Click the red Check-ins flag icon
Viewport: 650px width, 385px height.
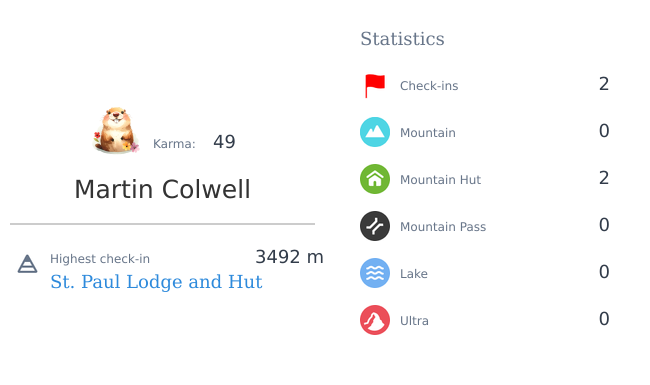coord(375,86)
